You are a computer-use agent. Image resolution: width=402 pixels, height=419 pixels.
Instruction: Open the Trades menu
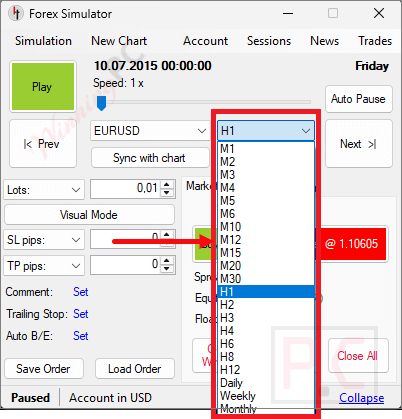(x=375, y=41)
